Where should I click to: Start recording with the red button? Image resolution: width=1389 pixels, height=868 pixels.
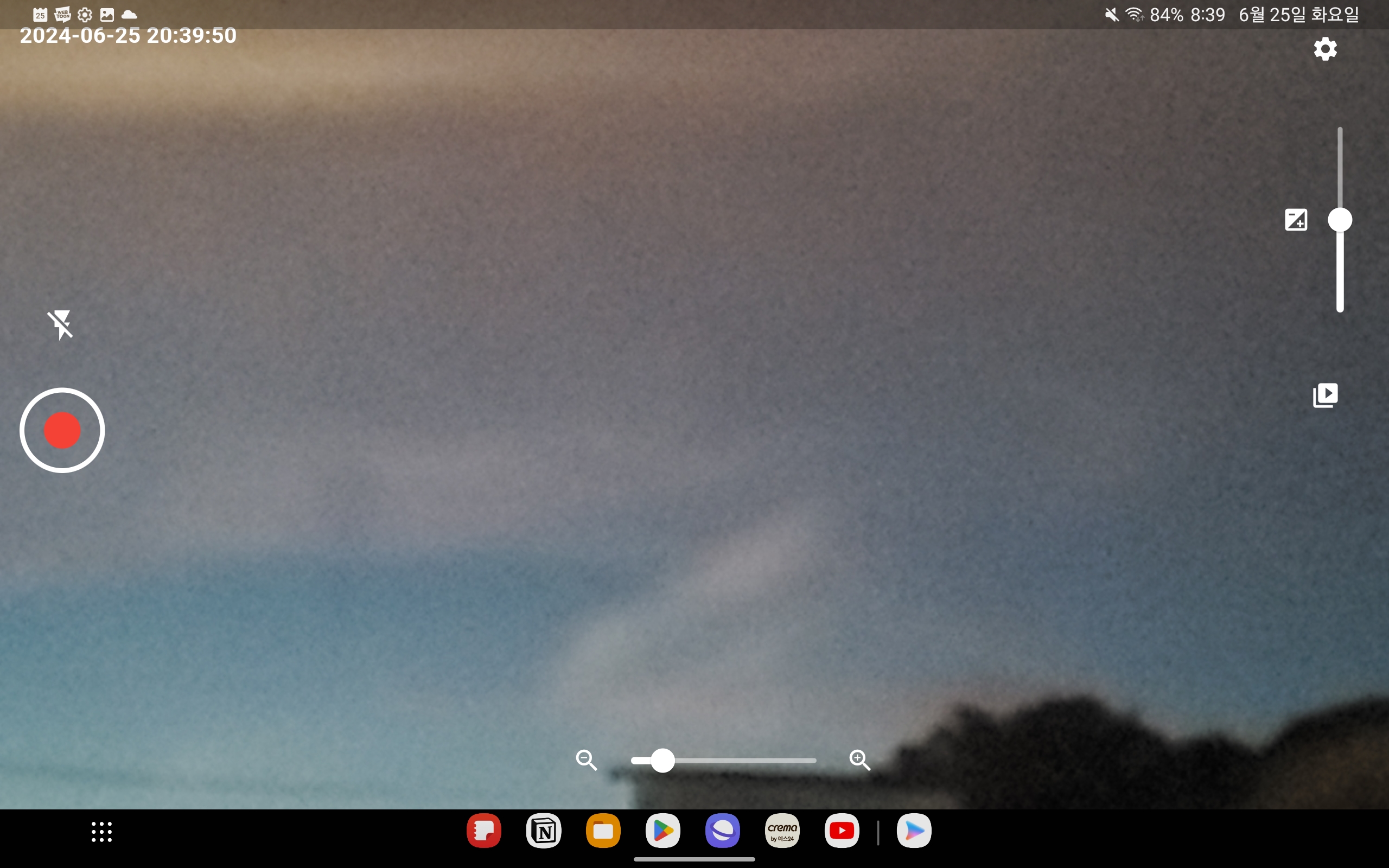coord(62,430)
